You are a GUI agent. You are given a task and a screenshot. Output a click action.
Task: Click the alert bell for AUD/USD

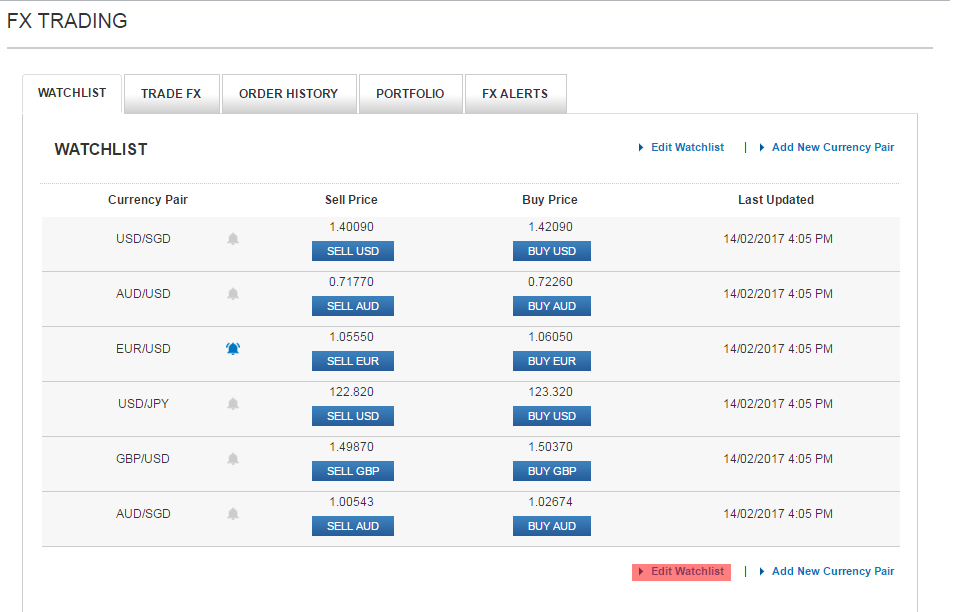tap(233, 294)
